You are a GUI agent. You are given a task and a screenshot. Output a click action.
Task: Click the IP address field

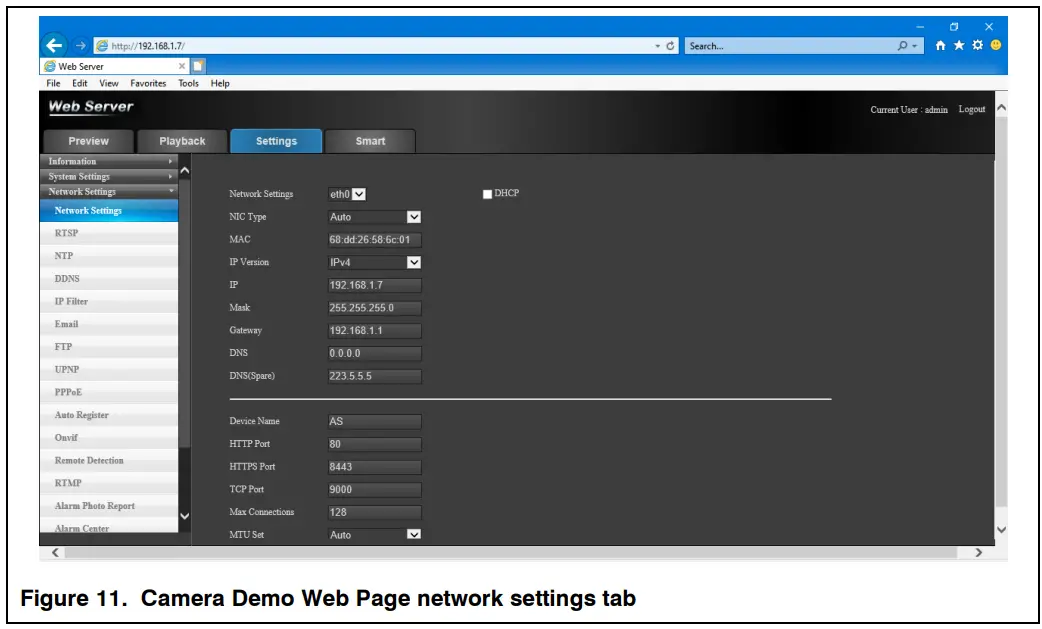pyautogui.click(x=375, y=285)
